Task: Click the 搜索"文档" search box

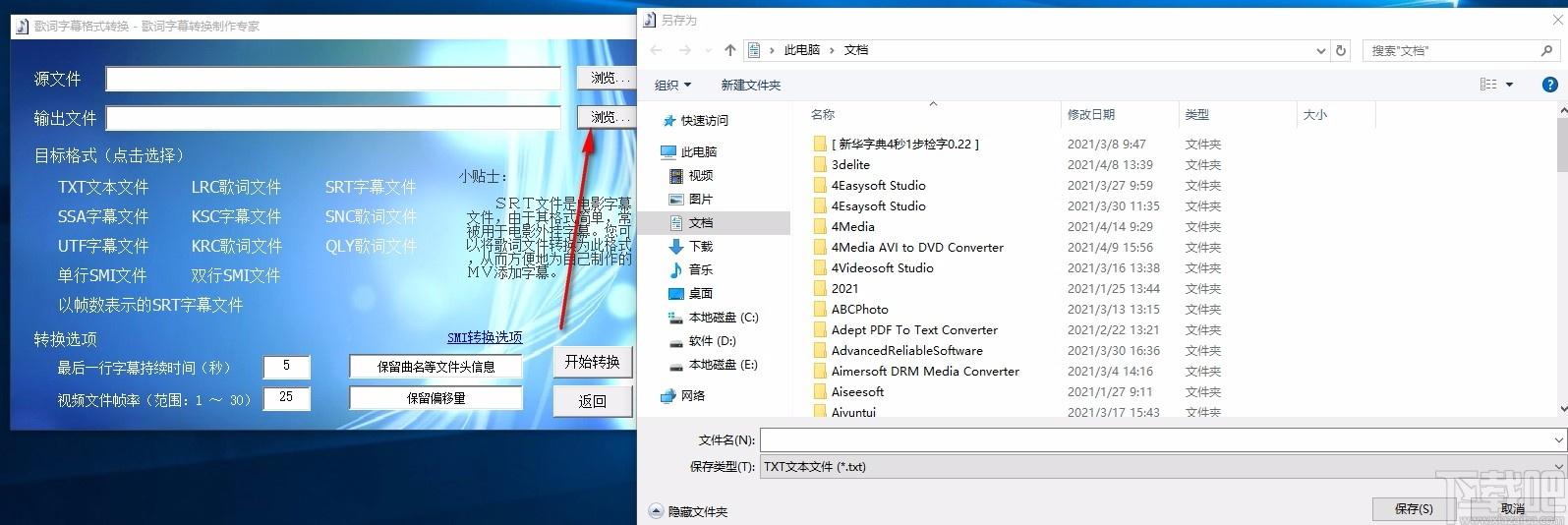Action: (1461, 50)
